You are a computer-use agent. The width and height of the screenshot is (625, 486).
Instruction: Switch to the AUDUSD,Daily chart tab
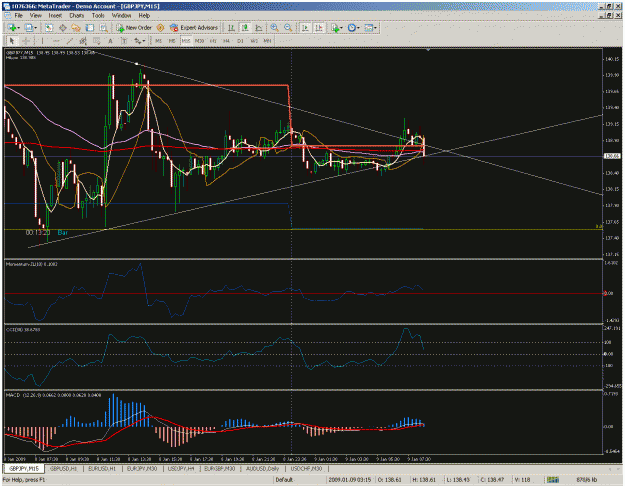coord(263,468)
